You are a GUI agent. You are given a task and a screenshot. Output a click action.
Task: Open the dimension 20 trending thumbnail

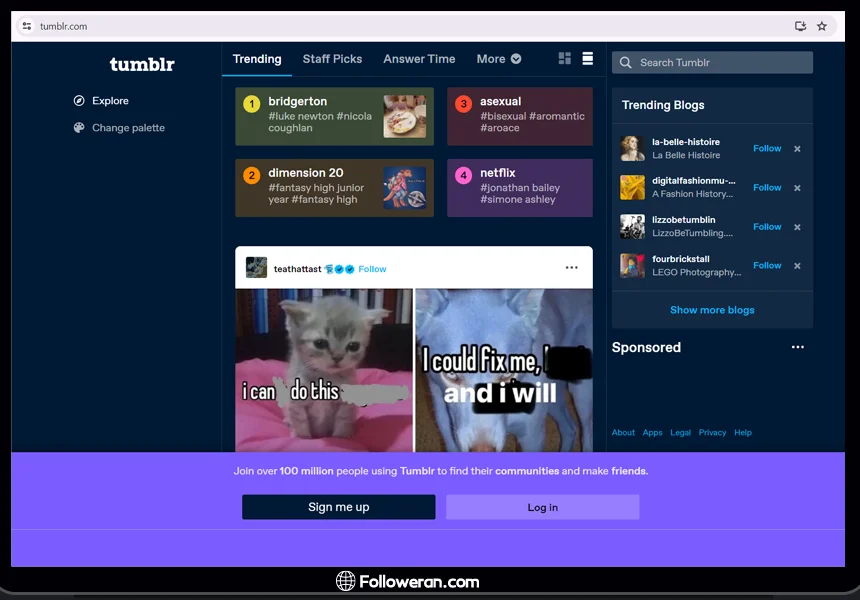coord(404,188)
